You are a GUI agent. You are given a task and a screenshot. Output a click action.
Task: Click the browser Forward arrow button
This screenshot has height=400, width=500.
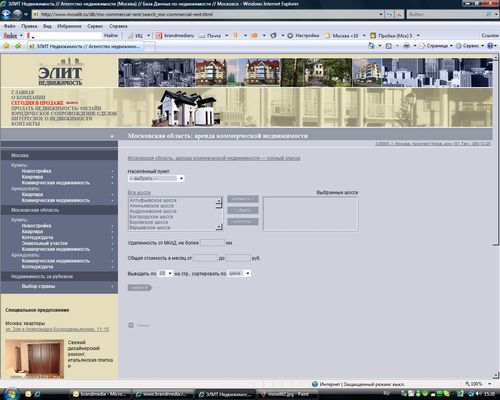tap(17, 14)
